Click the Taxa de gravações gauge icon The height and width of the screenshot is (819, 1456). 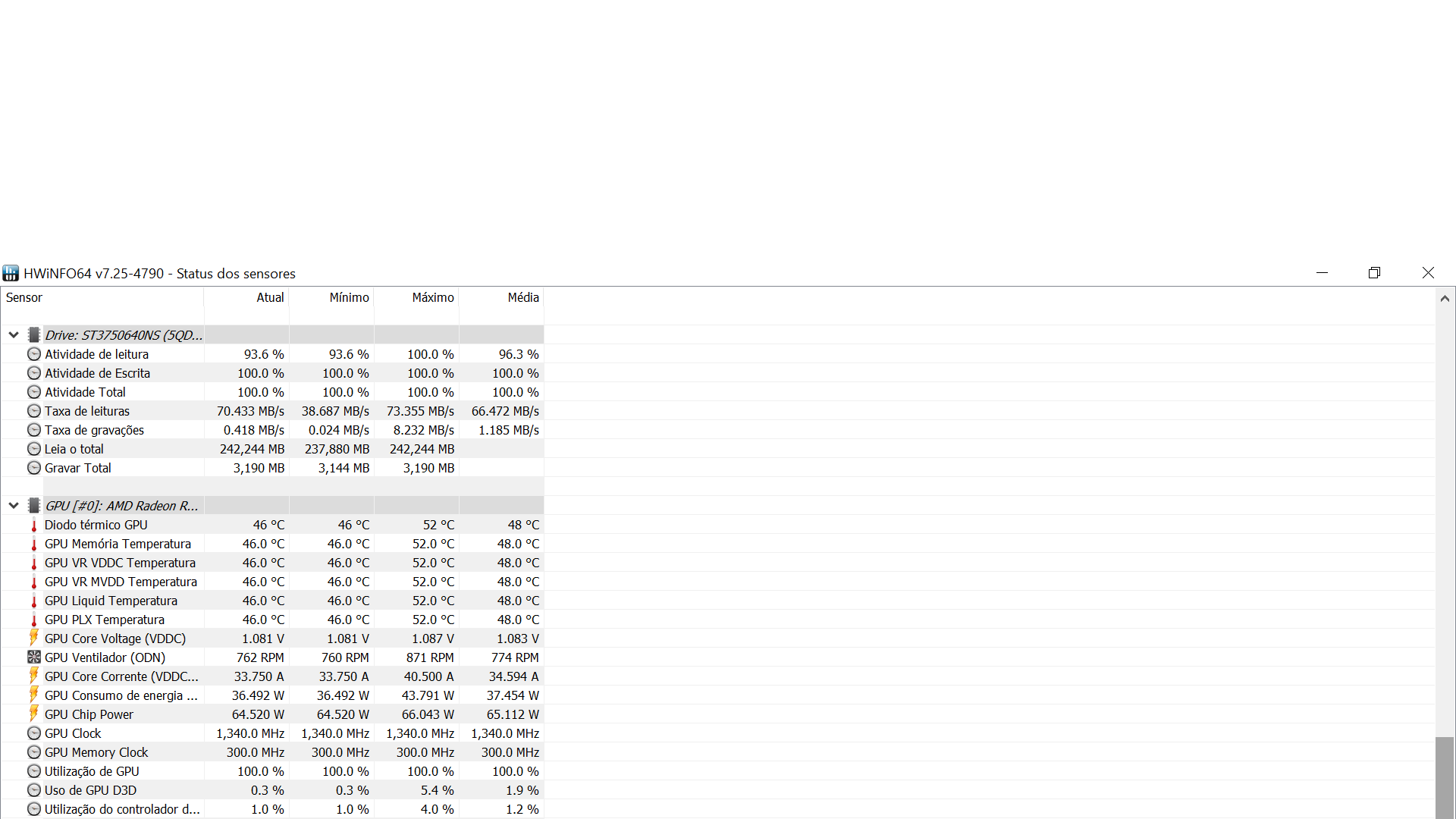pos(34,430)
